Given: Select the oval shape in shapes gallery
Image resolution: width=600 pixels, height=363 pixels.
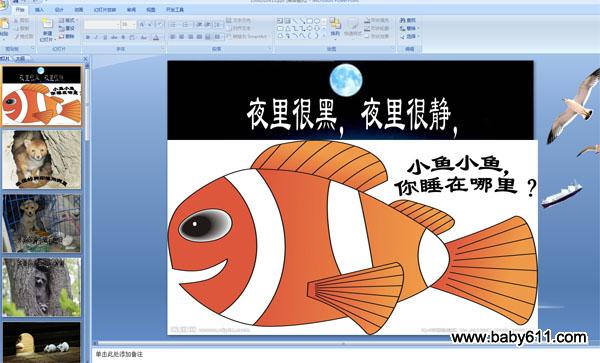Looking at the screenshot, I should pos(317,21).
